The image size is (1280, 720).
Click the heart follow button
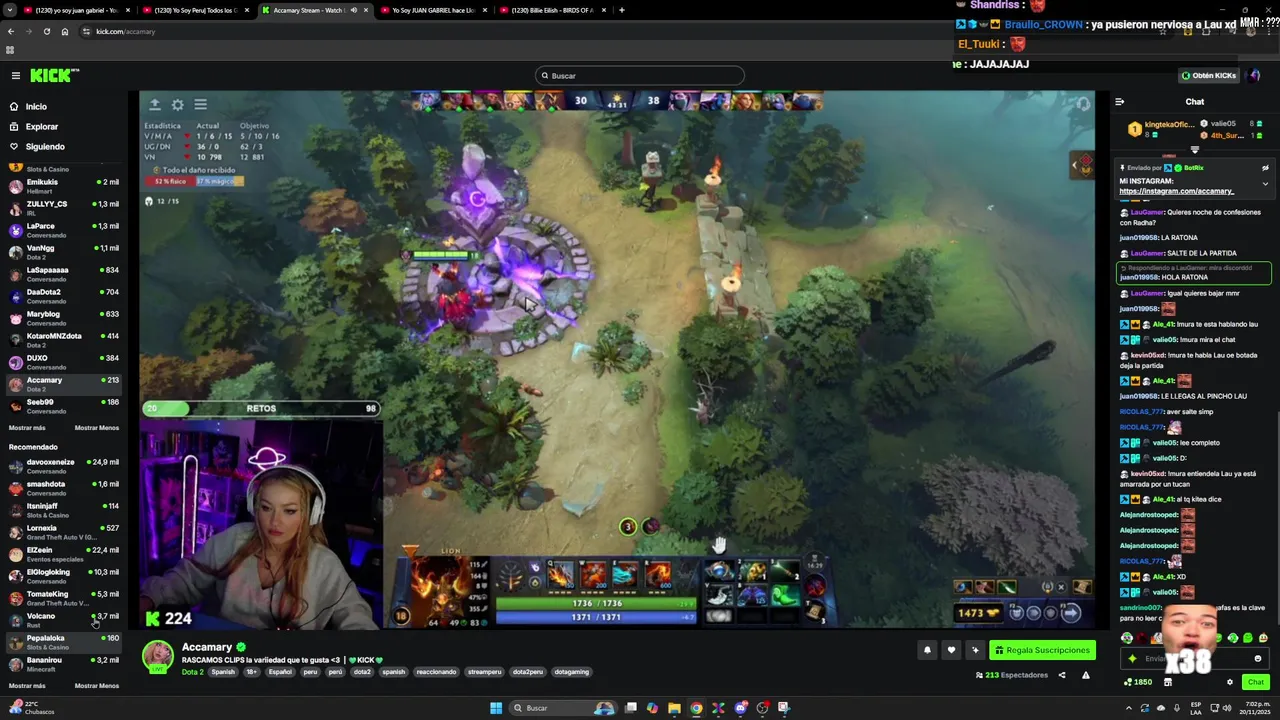pos(951,650)
